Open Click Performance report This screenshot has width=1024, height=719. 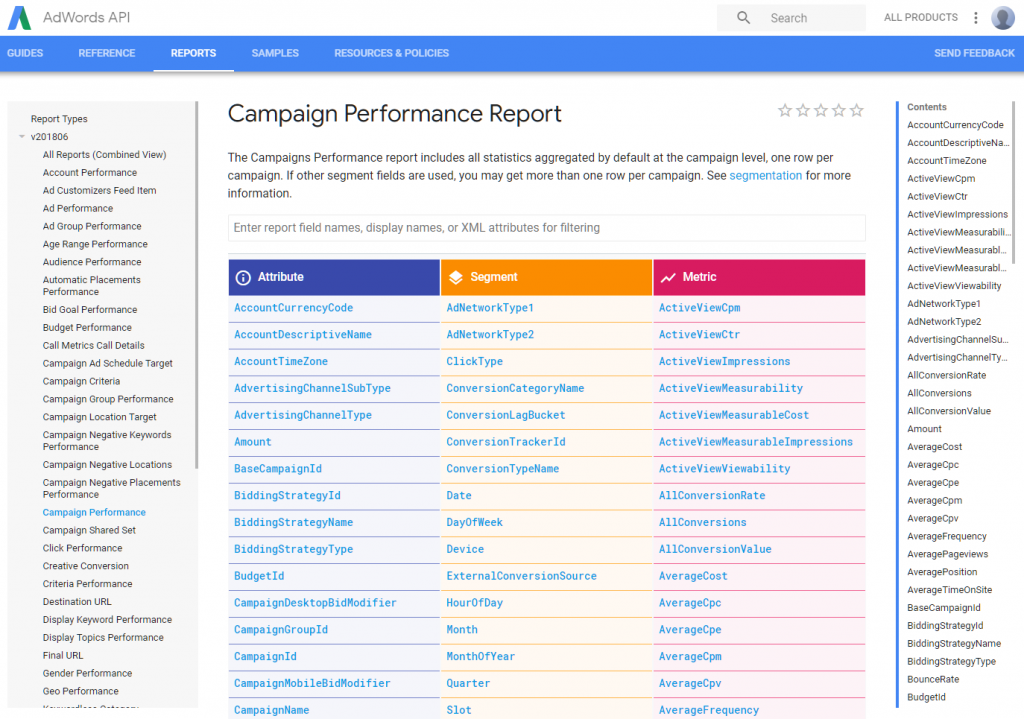click(82, 548)
